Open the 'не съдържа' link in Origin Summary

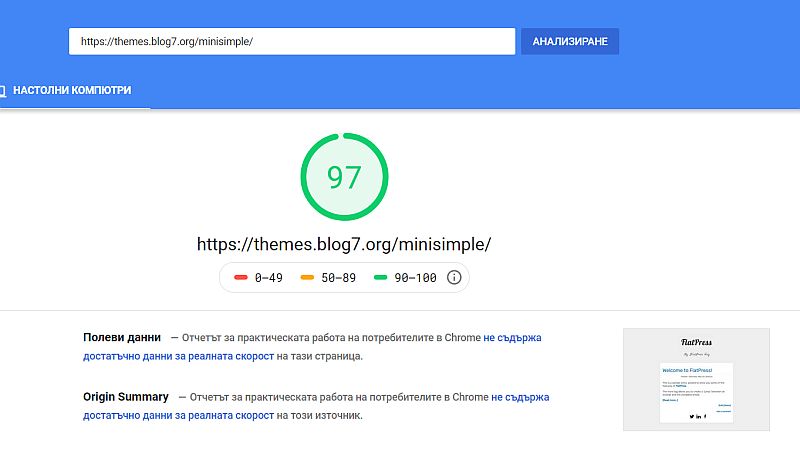click(x=520, y=397)
